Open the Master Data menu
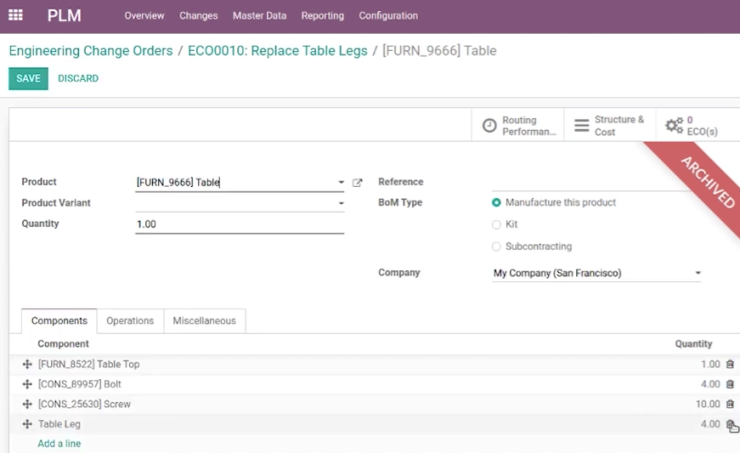 point(259,16)
